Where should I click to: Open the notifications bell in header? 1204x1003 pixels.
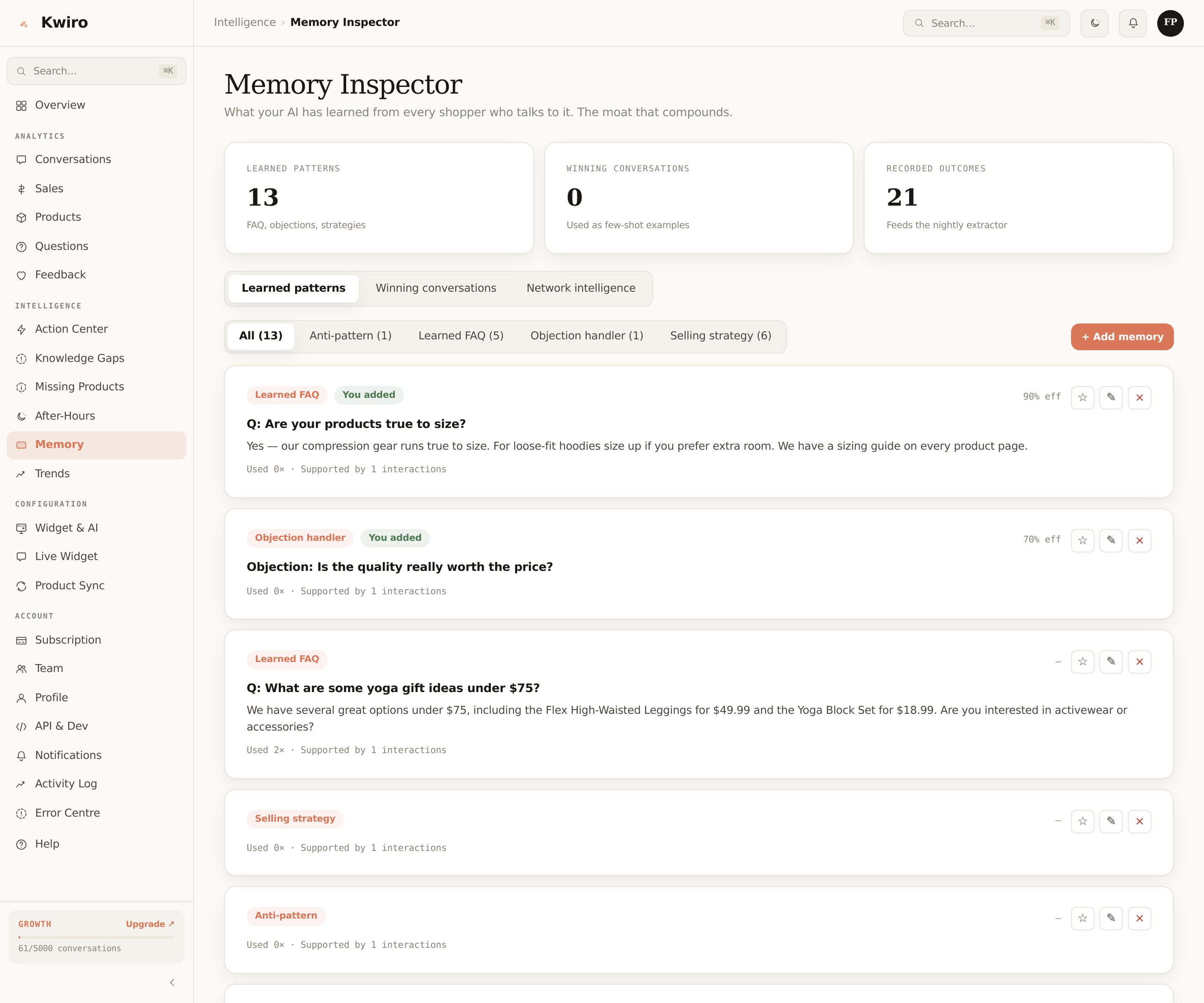(1133, 23)
